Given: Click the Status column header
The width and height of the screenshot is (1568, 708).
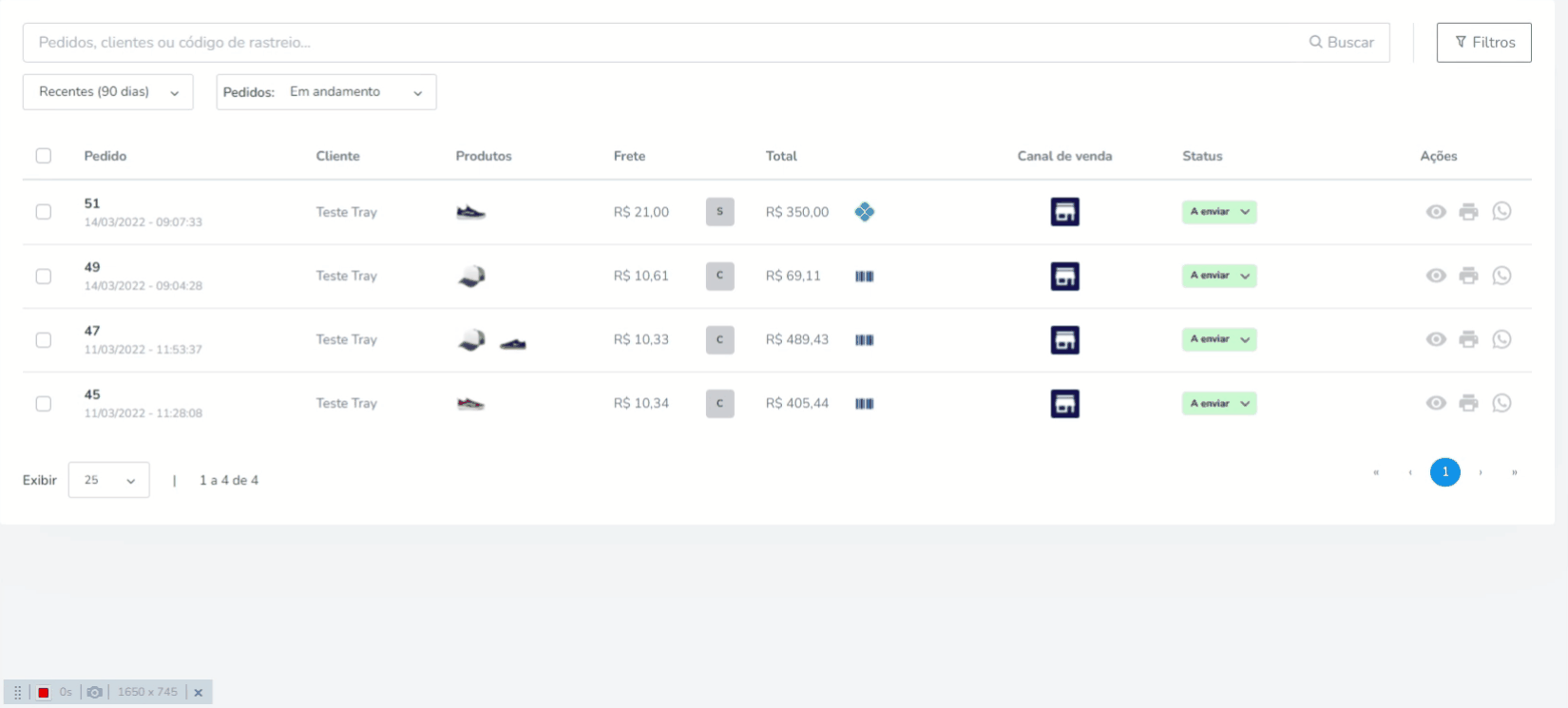Looking at the screenshot, I should [x=1202, y=156].
